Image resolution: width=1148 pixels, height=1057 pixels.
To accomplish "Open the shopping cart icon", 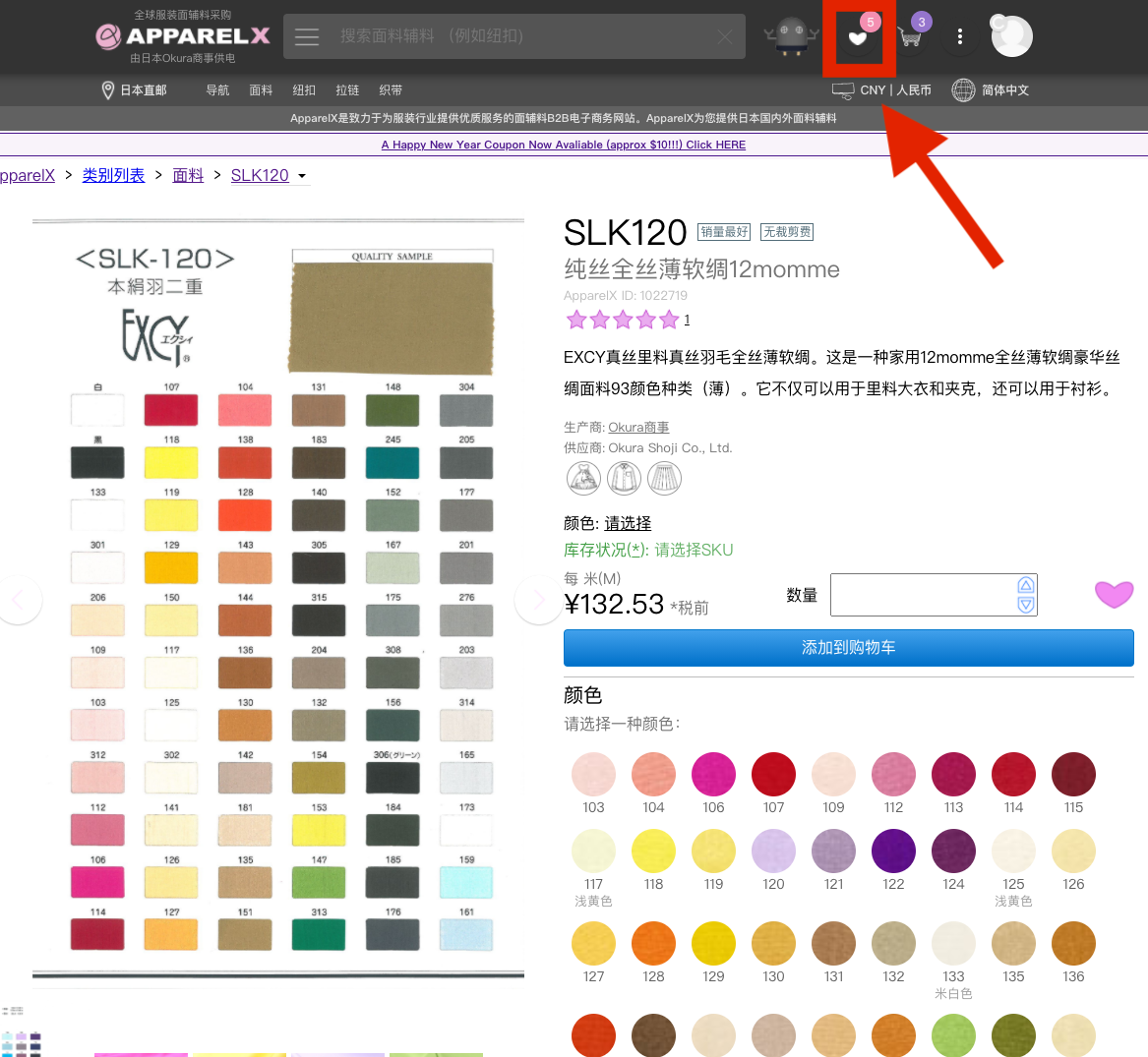I will click(910, 38).
